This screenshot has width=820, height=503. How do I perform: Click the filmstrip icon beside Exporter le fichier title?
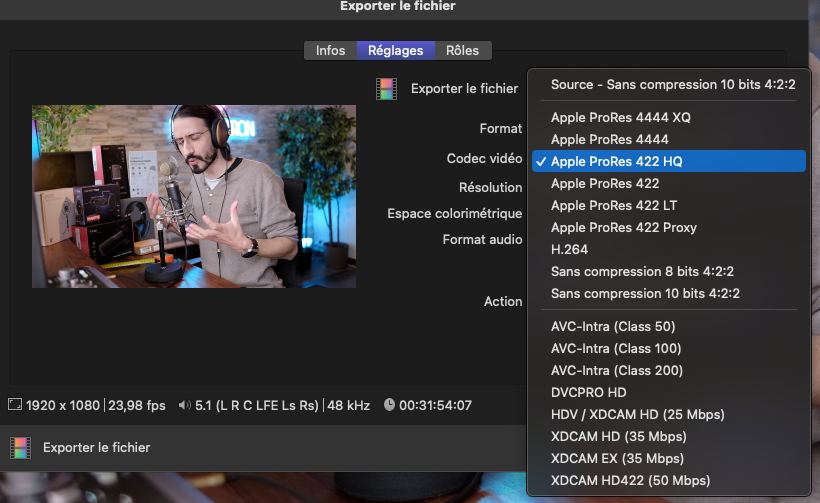386,89
